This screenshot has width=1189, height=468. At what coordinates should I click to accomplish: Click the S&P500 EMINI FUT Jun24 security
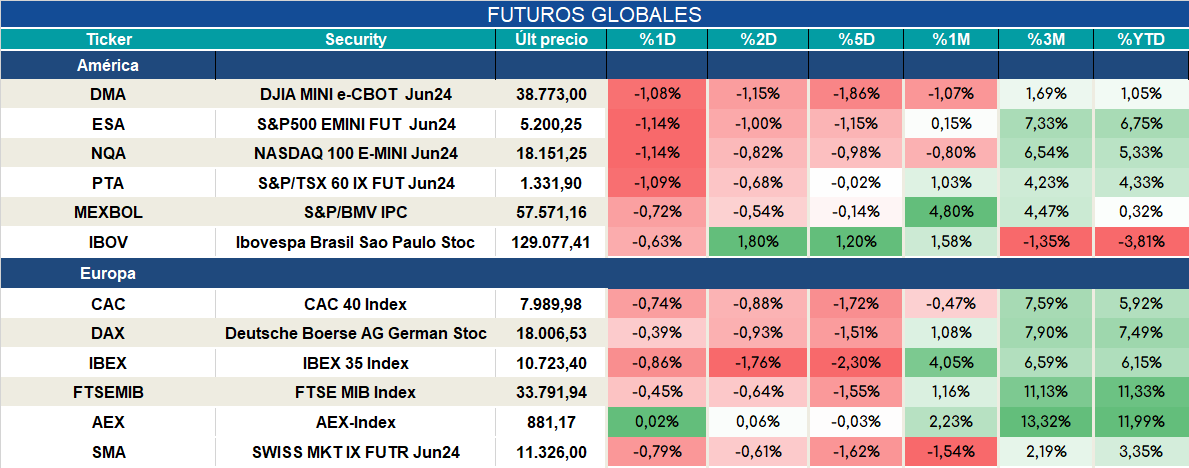tap(356, 124)
